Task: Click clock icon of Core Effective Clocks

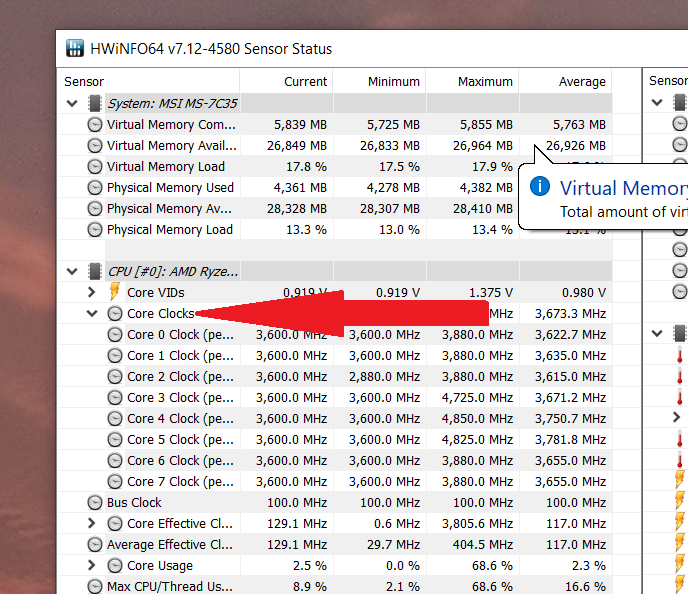Action: [115, 523]
